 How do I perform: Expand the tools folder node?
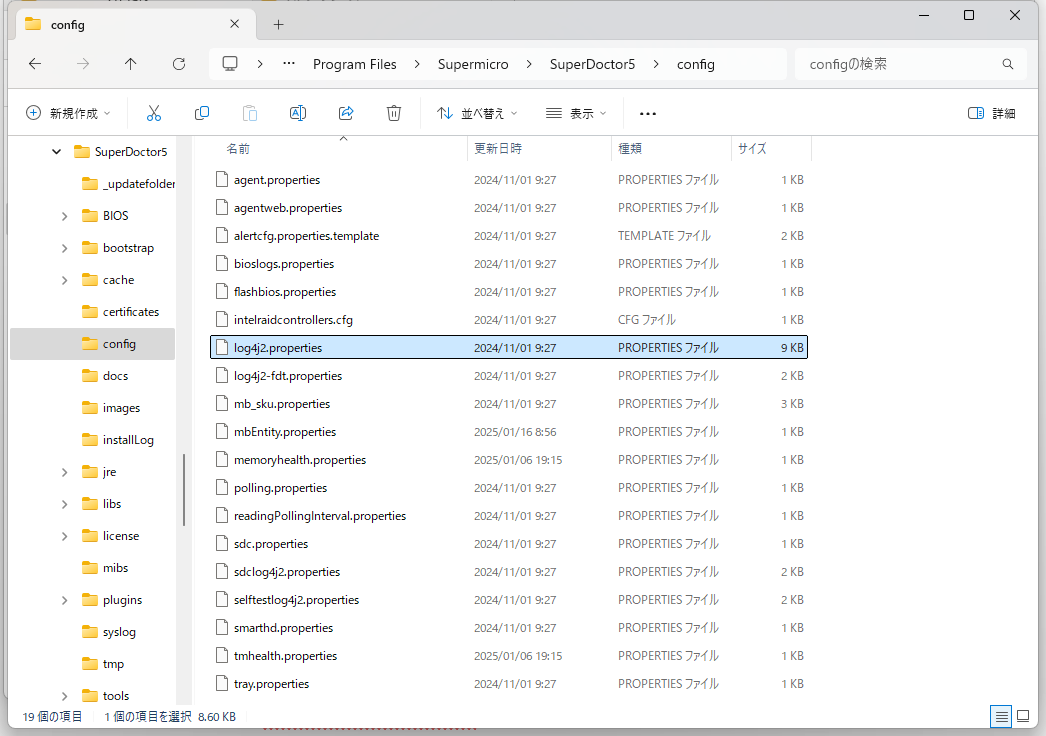[x=65, y=697]
